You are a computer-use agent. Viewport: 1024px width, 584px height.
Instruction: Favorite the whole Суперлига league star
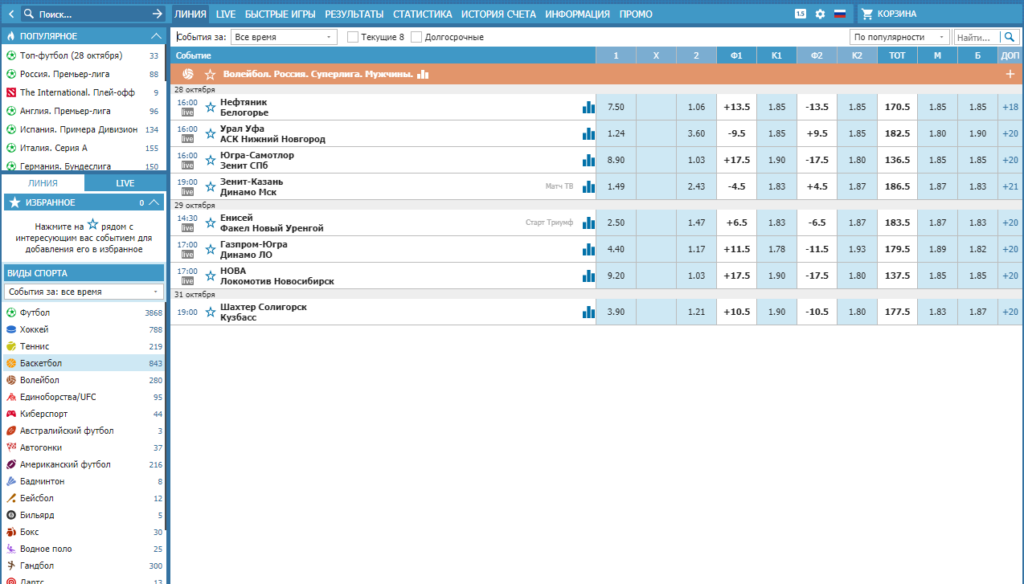[210, 74]
